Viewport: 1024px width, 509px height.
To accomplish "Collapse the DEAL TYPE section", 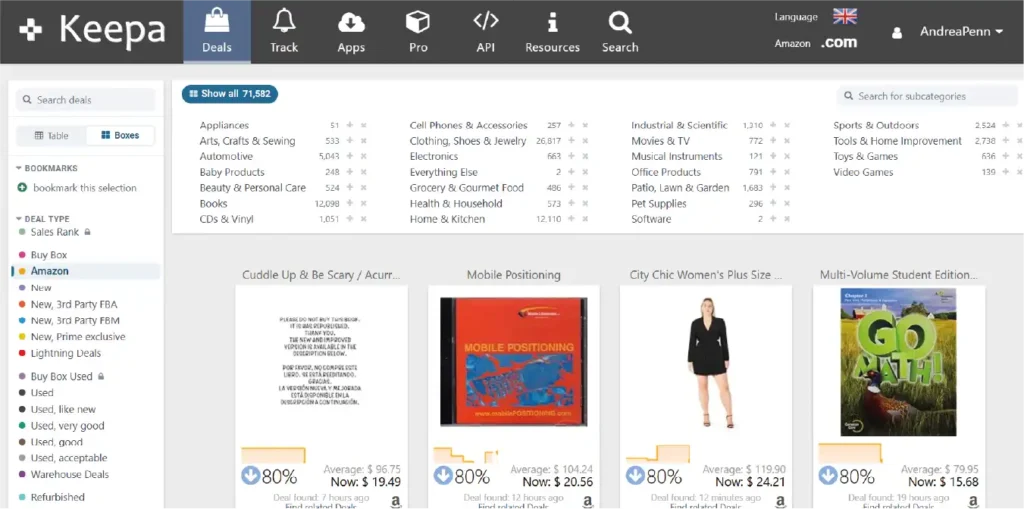I will click(x=42, y=219).
